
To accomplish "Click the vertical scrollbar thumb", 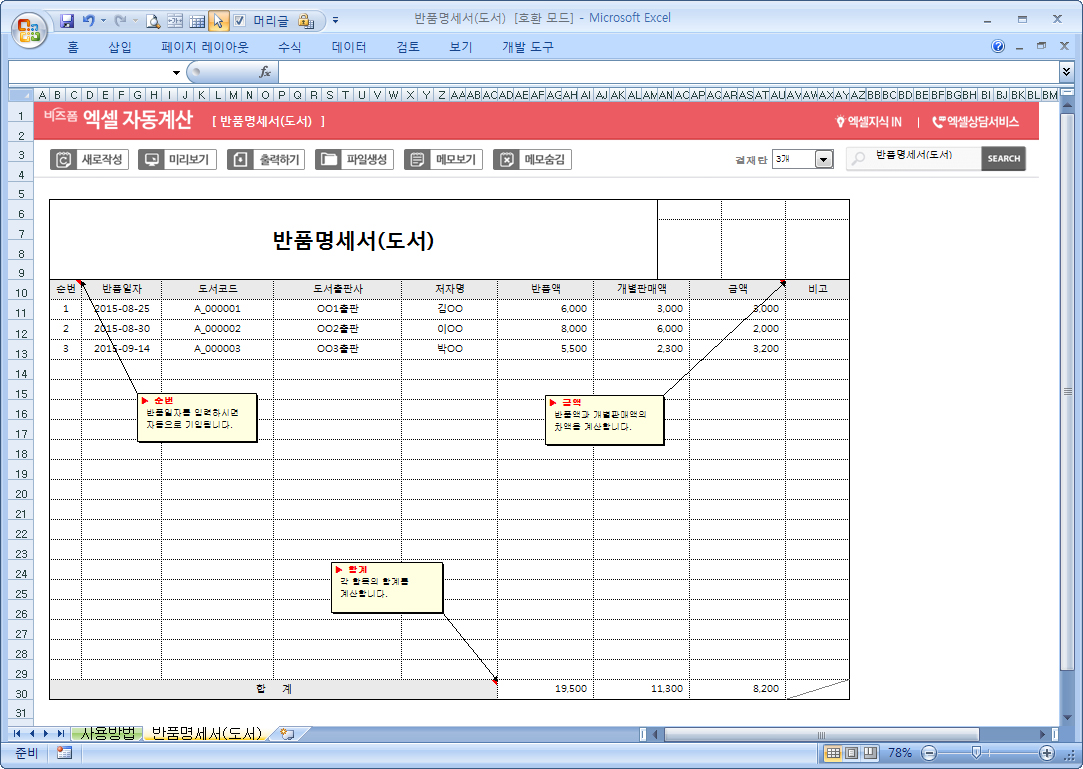I will pyautogui.click(x=1067, y=392).
